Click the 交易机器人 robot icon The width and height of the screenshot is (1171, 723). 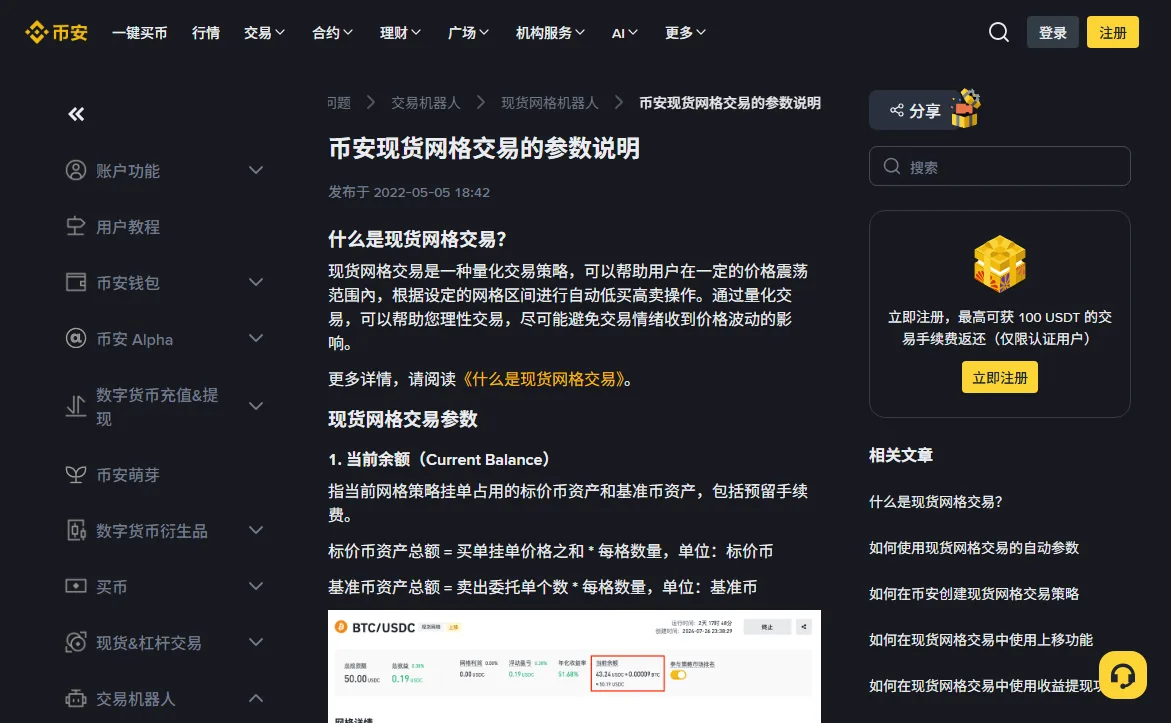coord(76,698)
